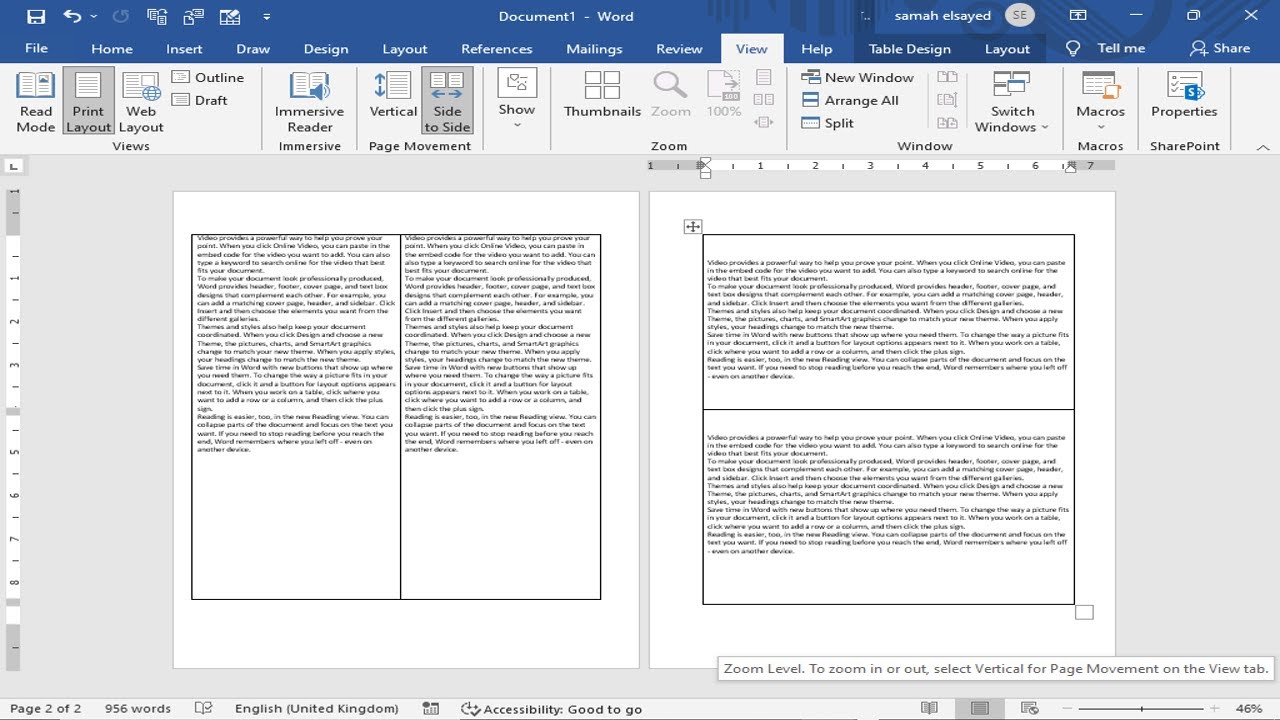Open the References ribbon tab
This screenshot has height=720, width=1280.
[x=496, y=48]
